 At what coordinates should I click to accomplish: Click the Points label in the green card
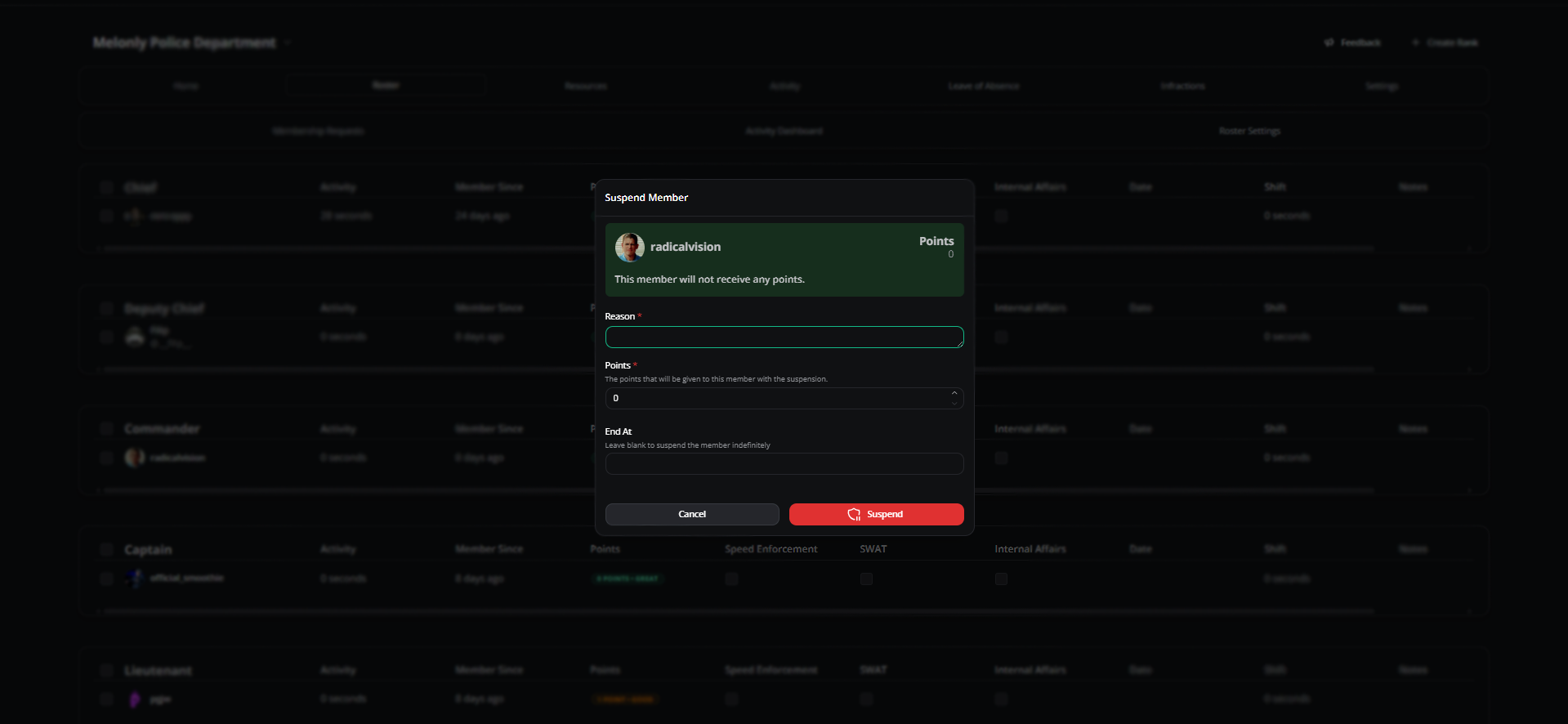pos(936,241)
